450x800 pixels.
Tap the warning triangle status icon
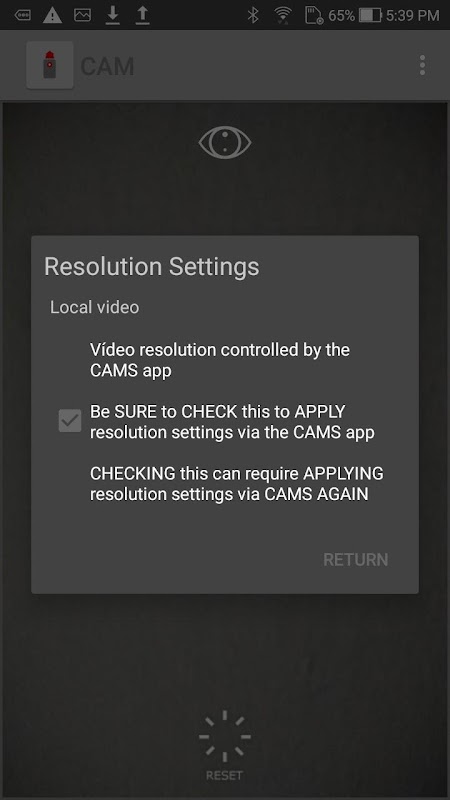[52, 15]
